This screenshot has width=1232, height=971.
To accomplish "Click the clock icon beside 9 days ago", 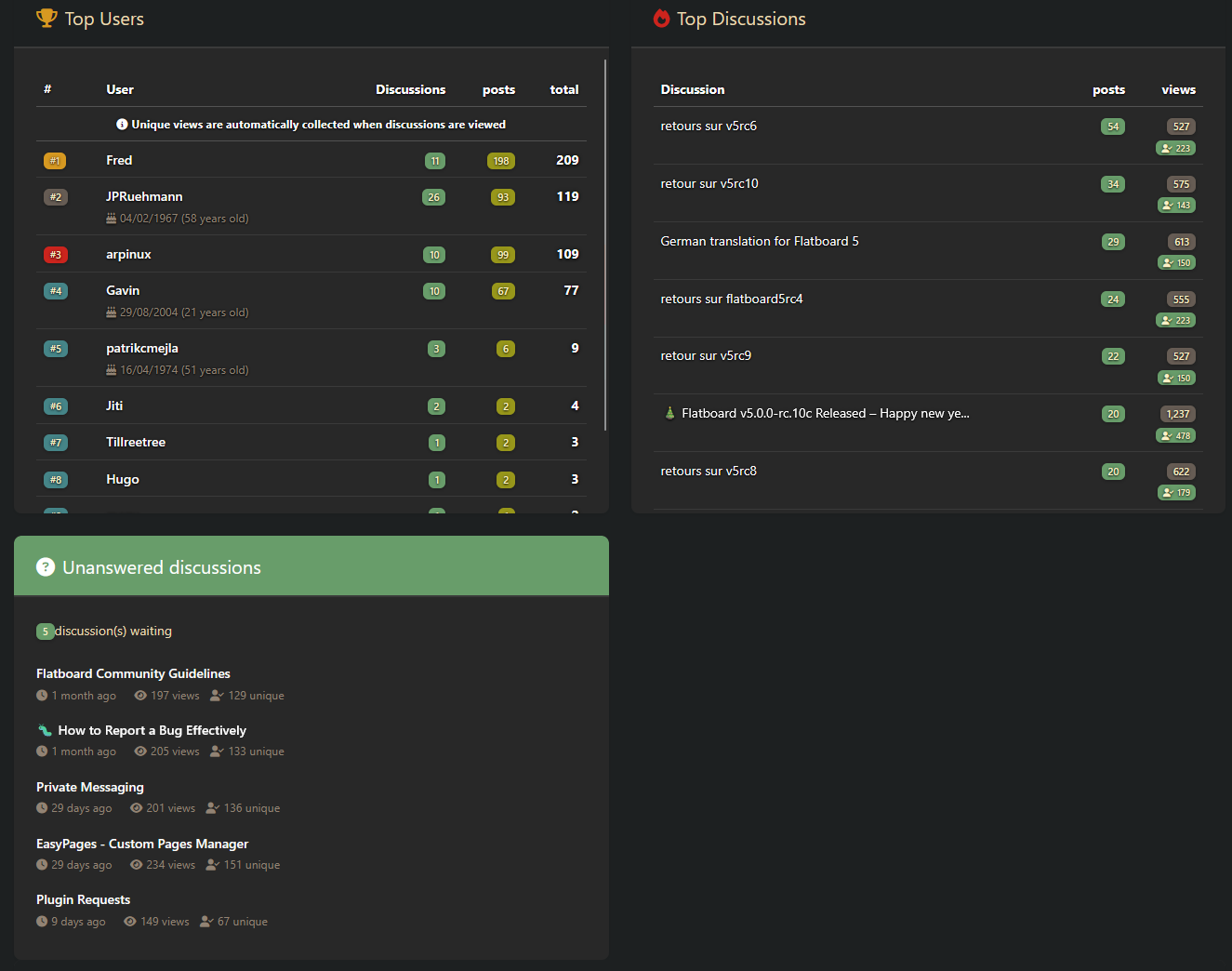I will [42, 922].
